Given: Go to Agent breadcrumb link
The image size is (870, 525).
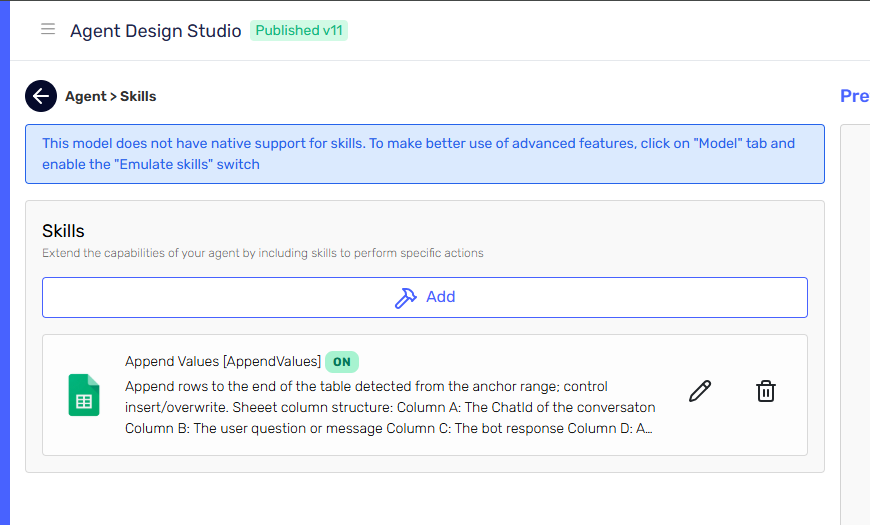Looking at the screenshot, I should pyautogui.click(x=85, y=97).
